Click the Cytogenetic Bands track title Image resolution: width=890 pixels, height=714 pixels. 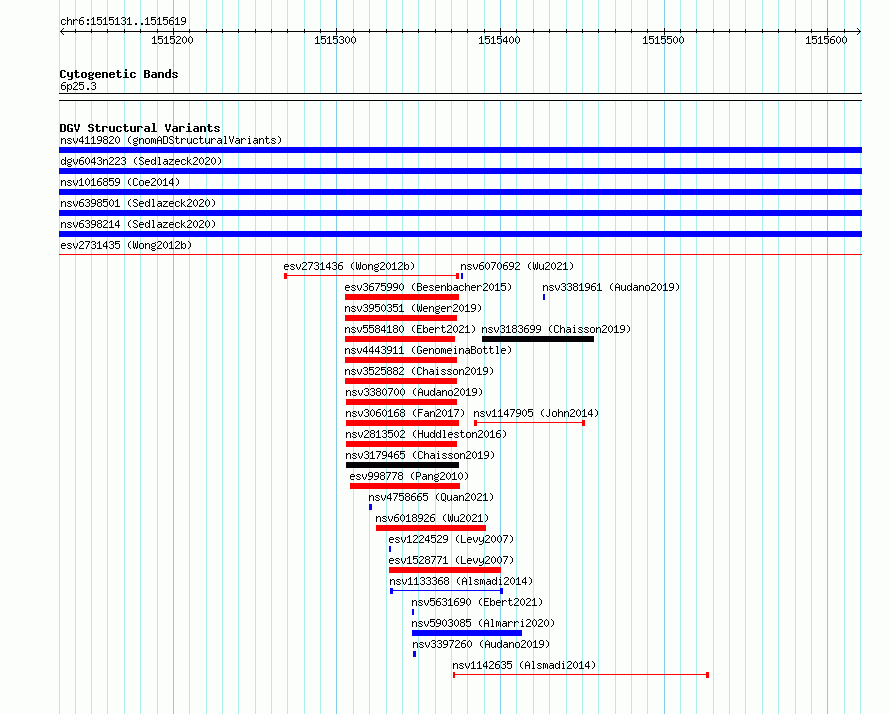click(x=119, y=74)
